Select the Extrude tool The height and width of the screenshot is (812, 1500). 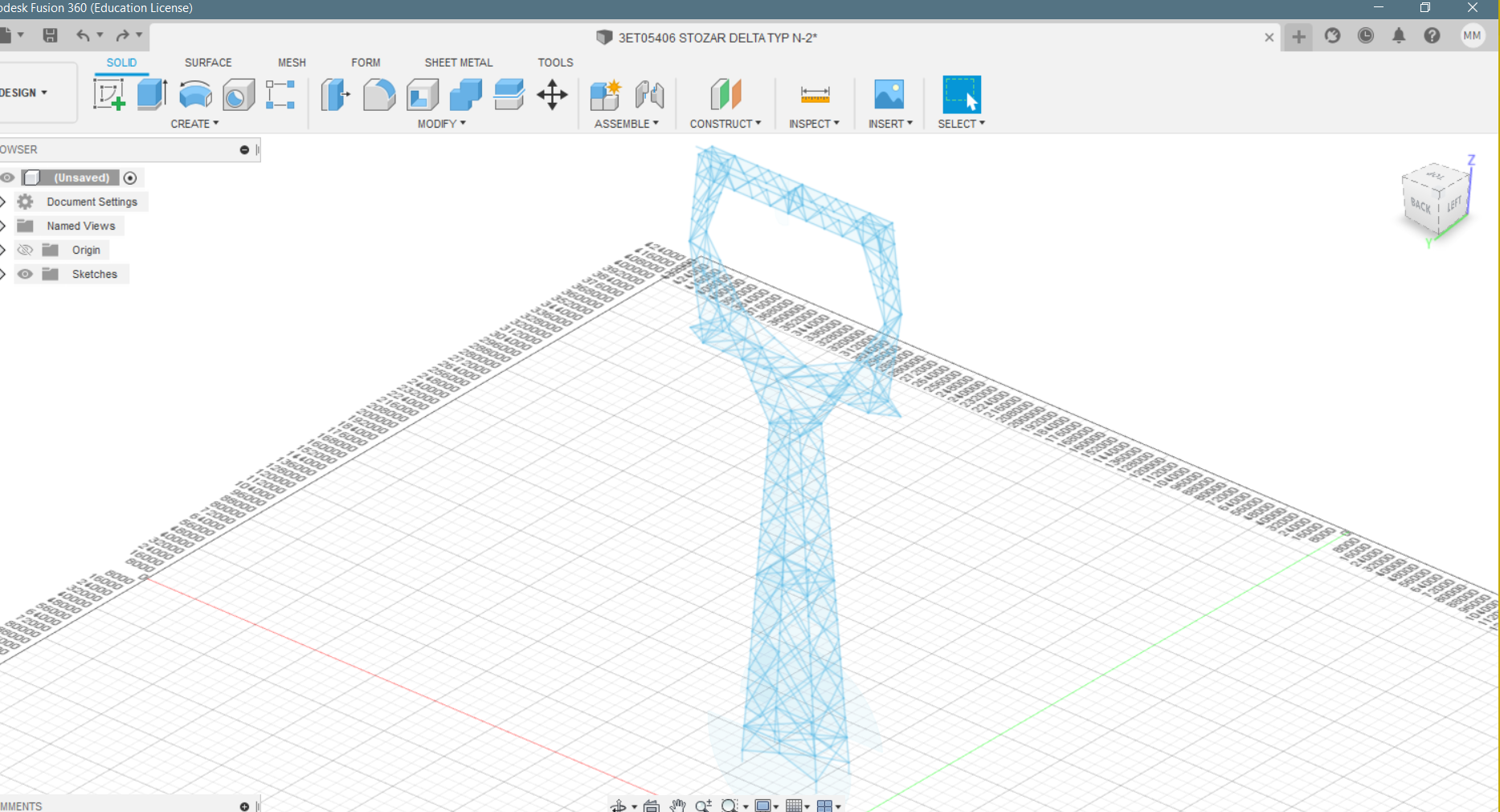[152, 94]
